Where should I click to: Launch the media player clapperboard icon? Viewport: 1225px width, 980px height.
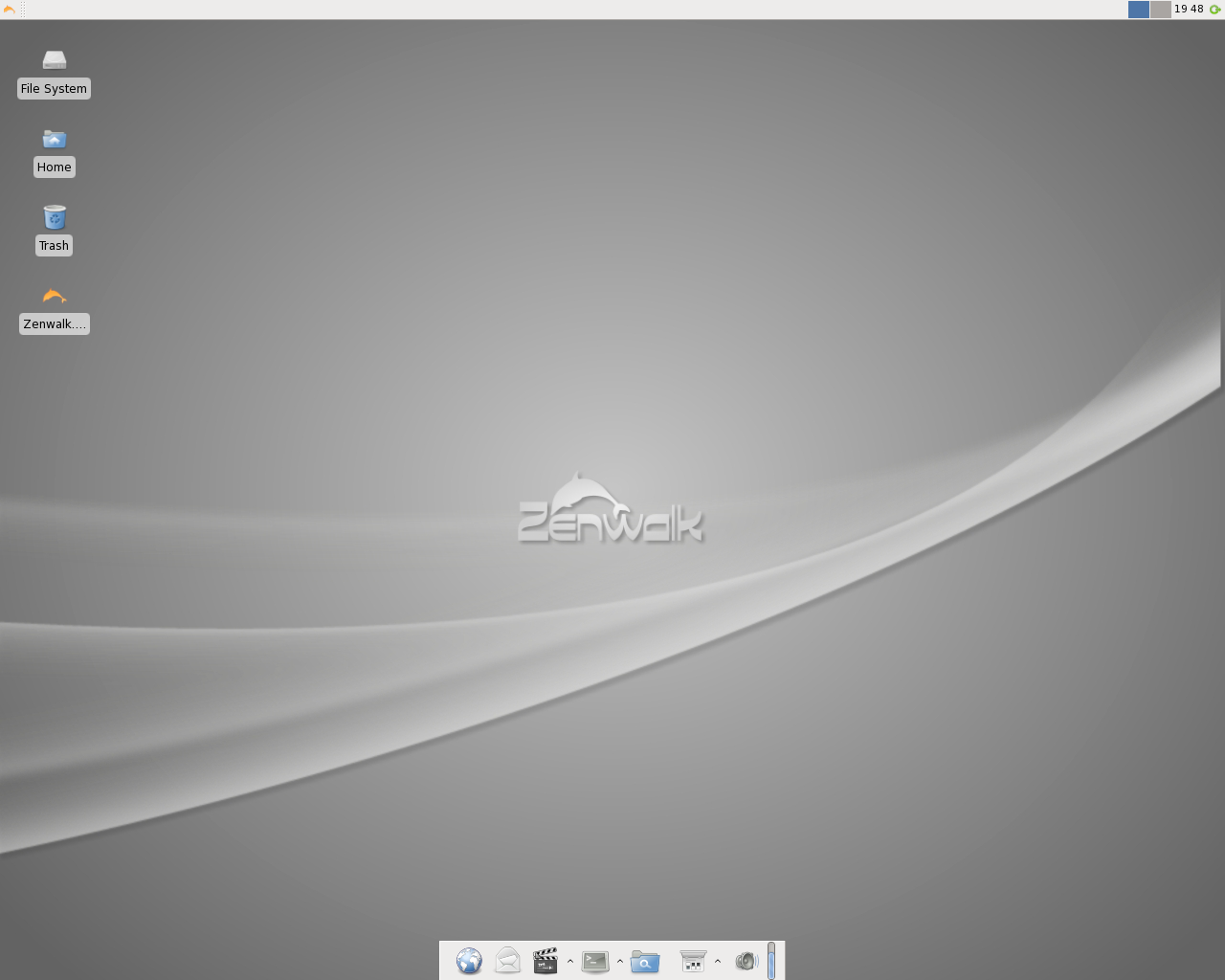(546, 961)
